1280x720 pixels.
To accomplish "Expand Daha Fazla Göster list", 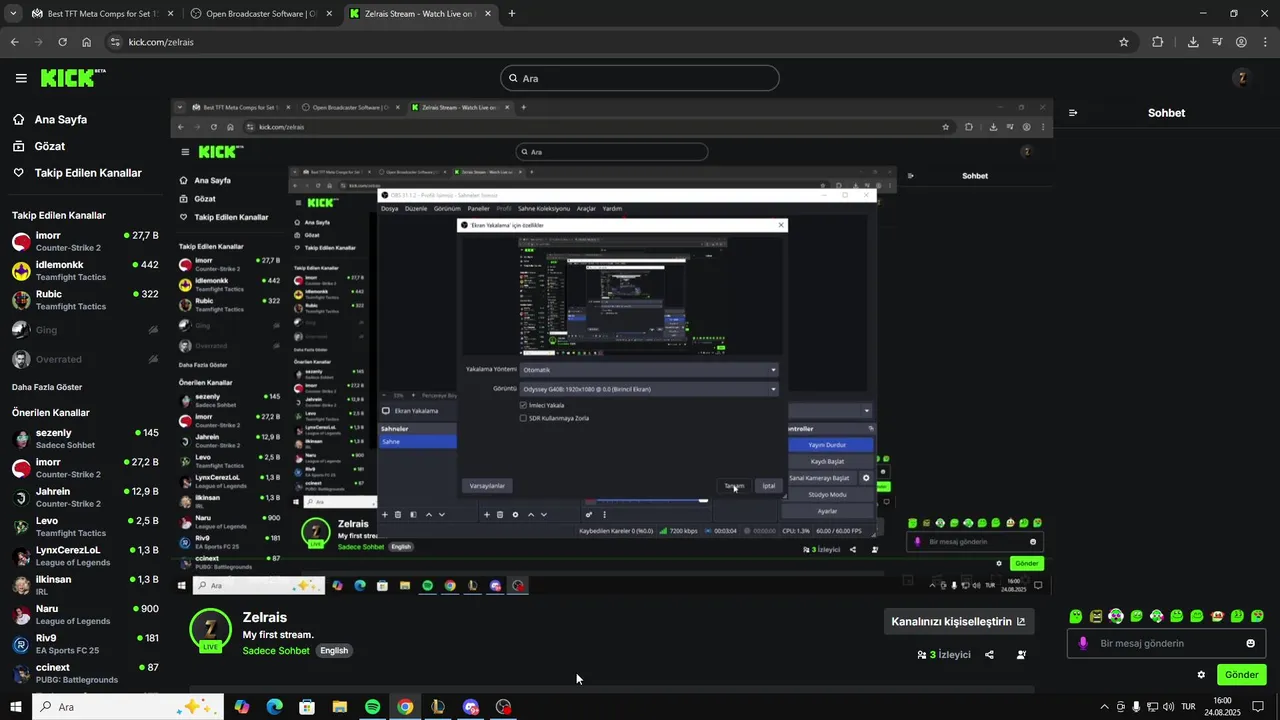I will [x=47, y=387].
